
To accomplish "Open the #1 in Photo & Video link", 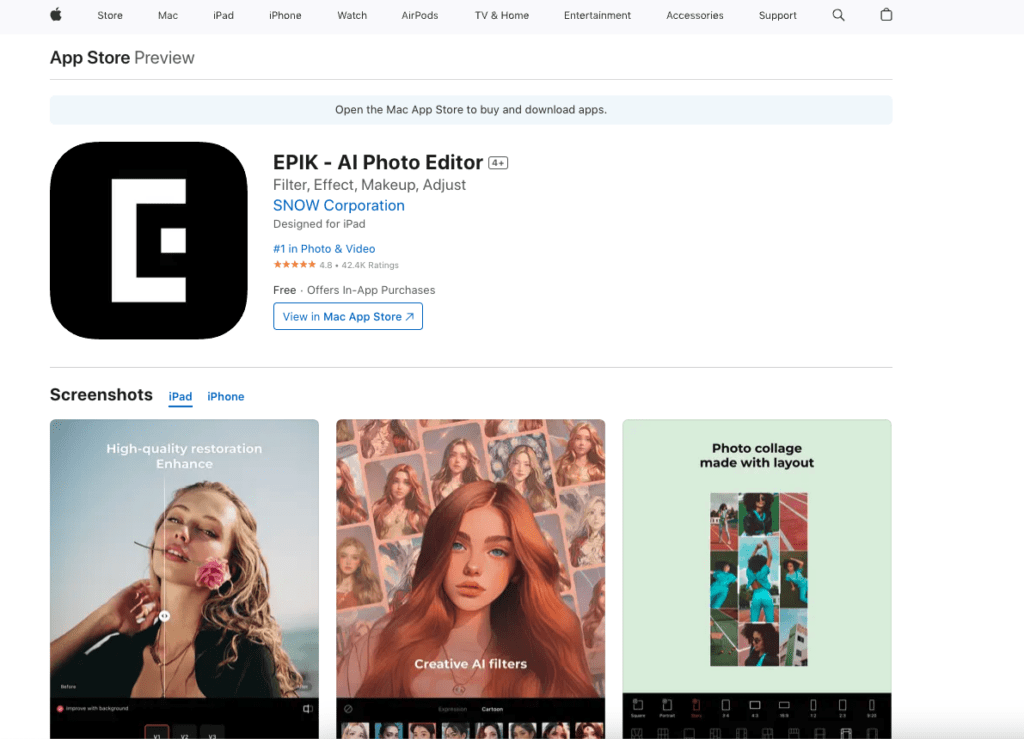I will (x=324, y=249).
